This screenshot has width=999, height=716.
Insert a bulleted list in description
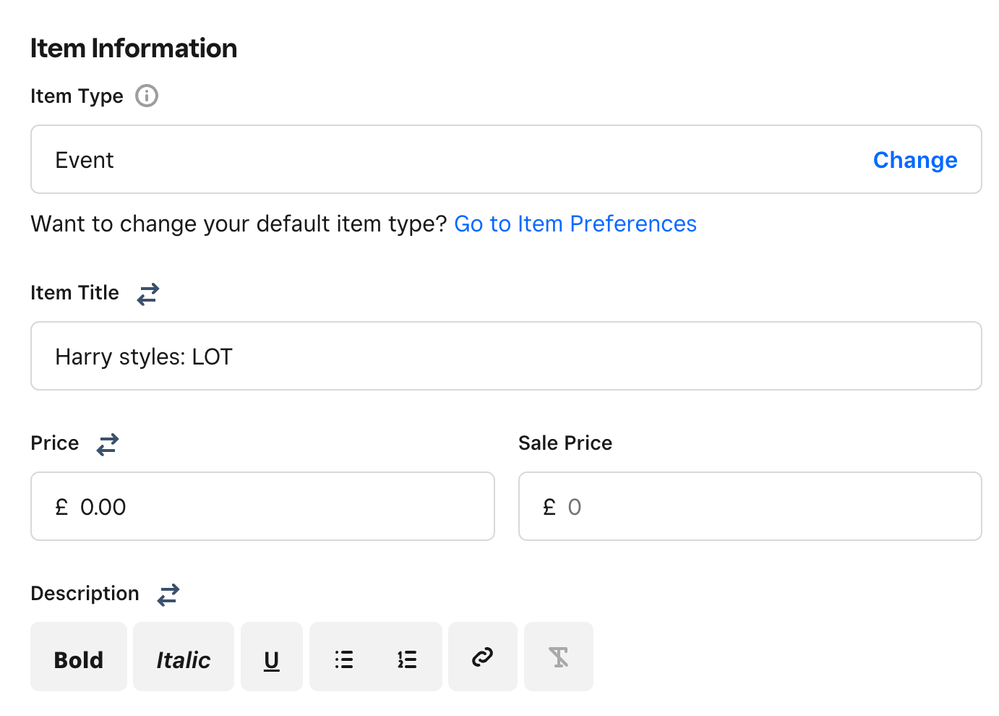pos(344,659)
